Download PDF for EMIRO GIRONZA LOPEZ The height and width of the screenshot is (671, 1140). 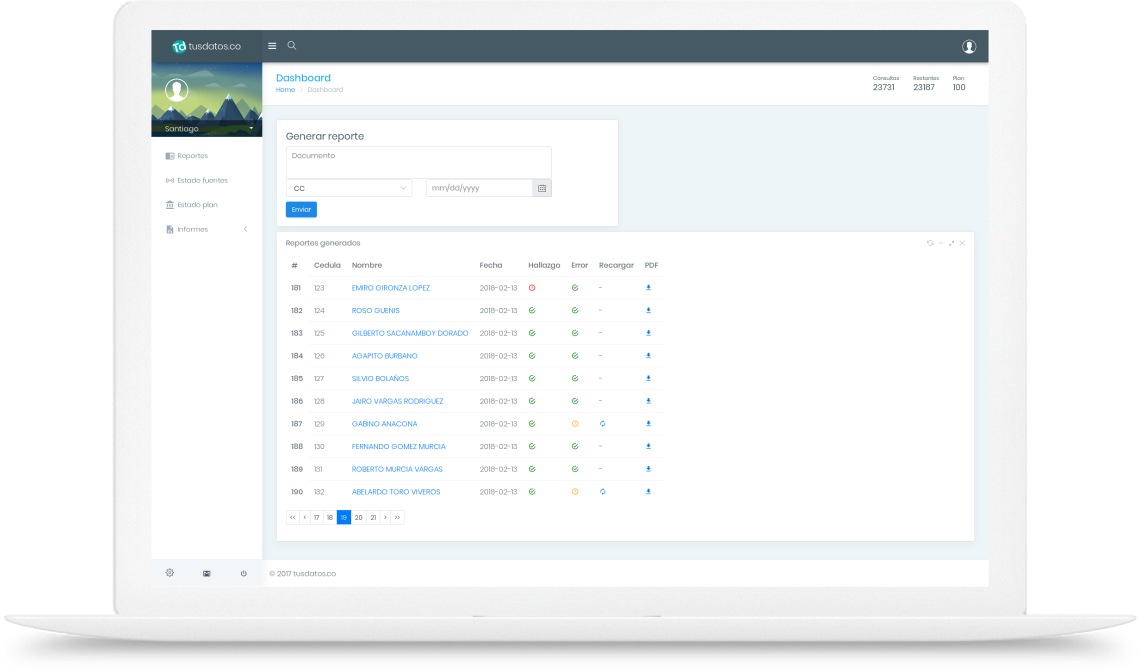pyautogui.click(x=649, y=288)
